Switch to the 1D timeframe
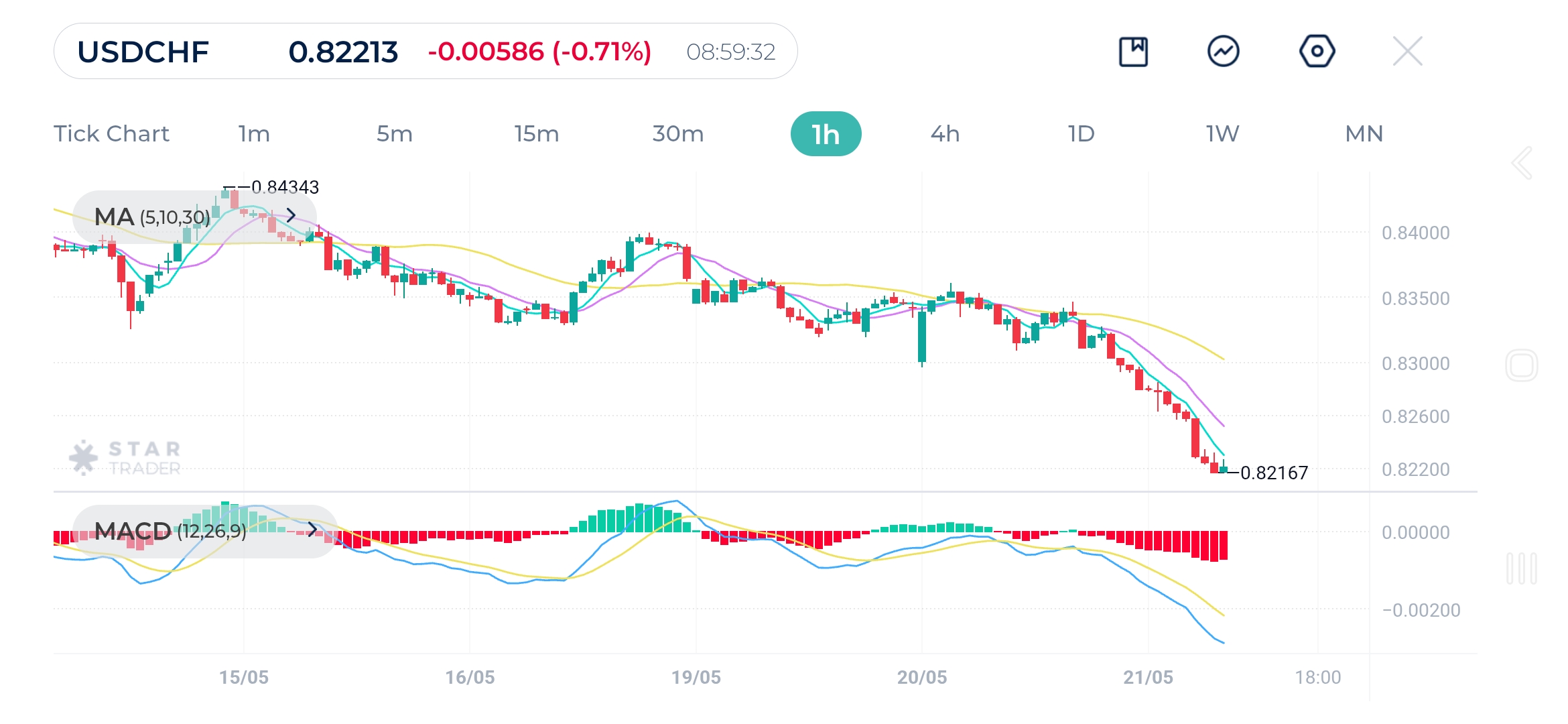Screen dimensions: 1568x724 tap(1081, 134)
